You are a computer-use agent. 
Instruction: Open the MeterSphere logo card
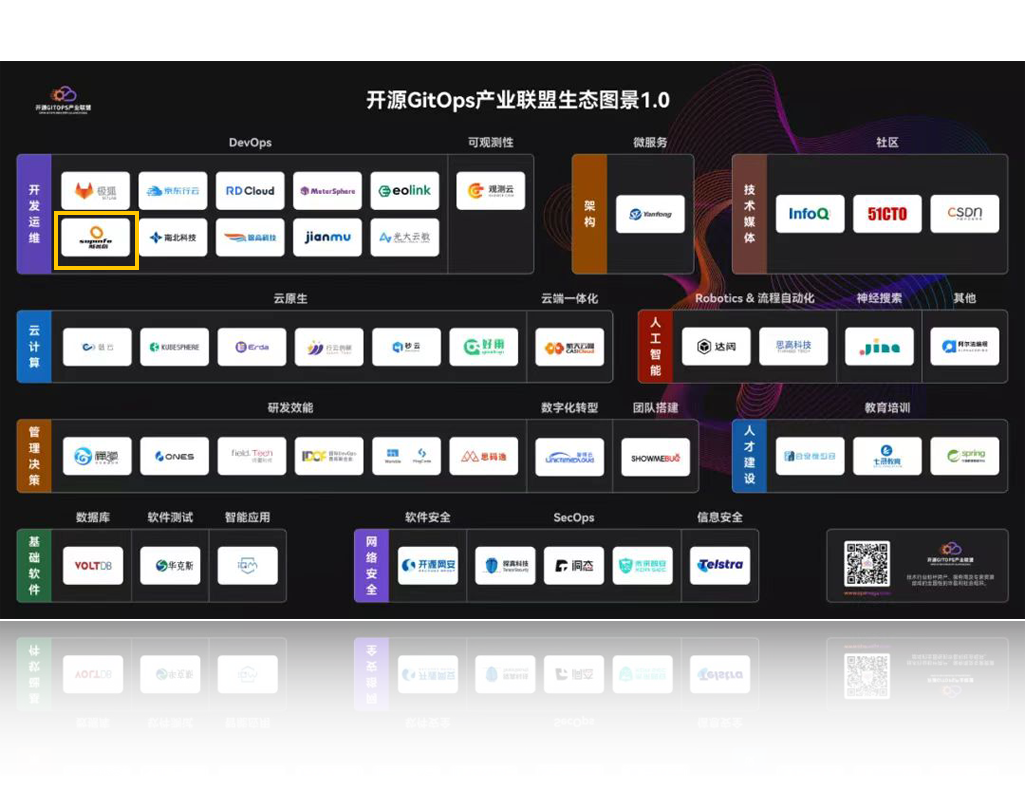[327, 191]
